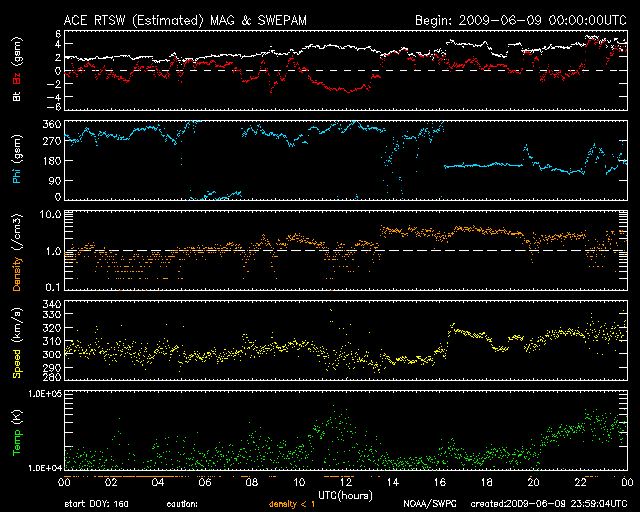640x512 pixels.
Task: Click the '-2' tick on Bz axis
Action: [x=53, y=84]
